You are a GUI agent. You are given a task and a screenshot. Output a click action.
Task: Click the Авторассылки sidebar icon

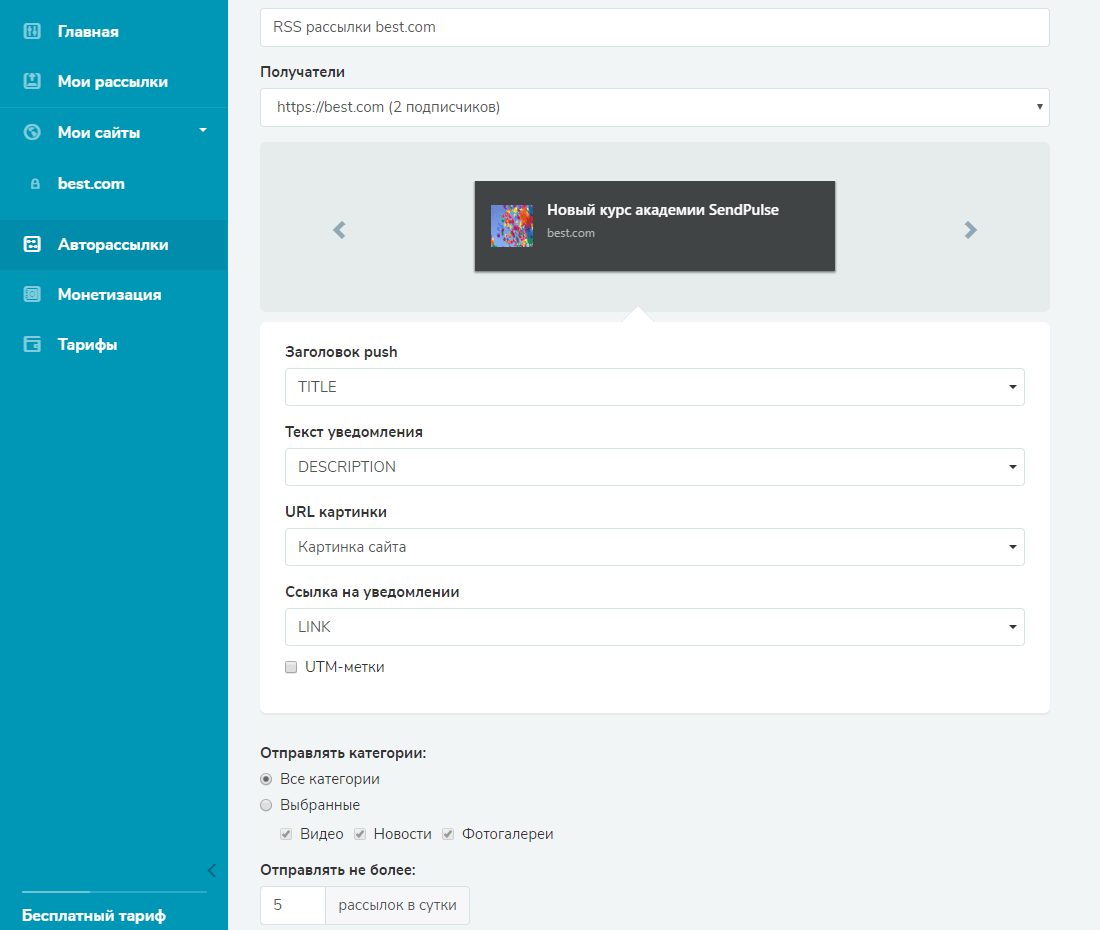click(32, 244)
